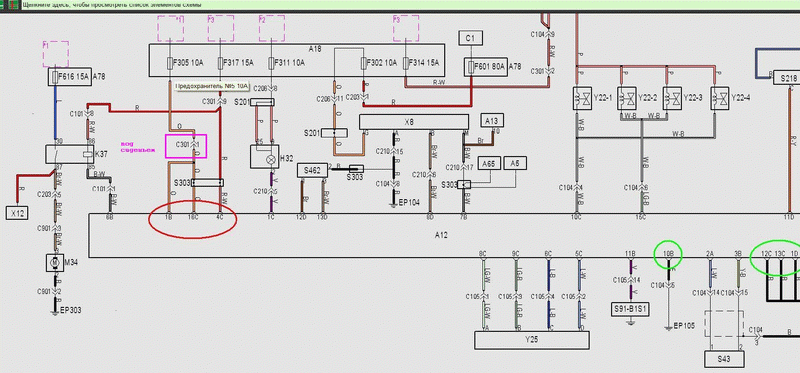The height and width of the screenshot is (373, 800).
Task: Open component A5 box
Action: [515, 163]
